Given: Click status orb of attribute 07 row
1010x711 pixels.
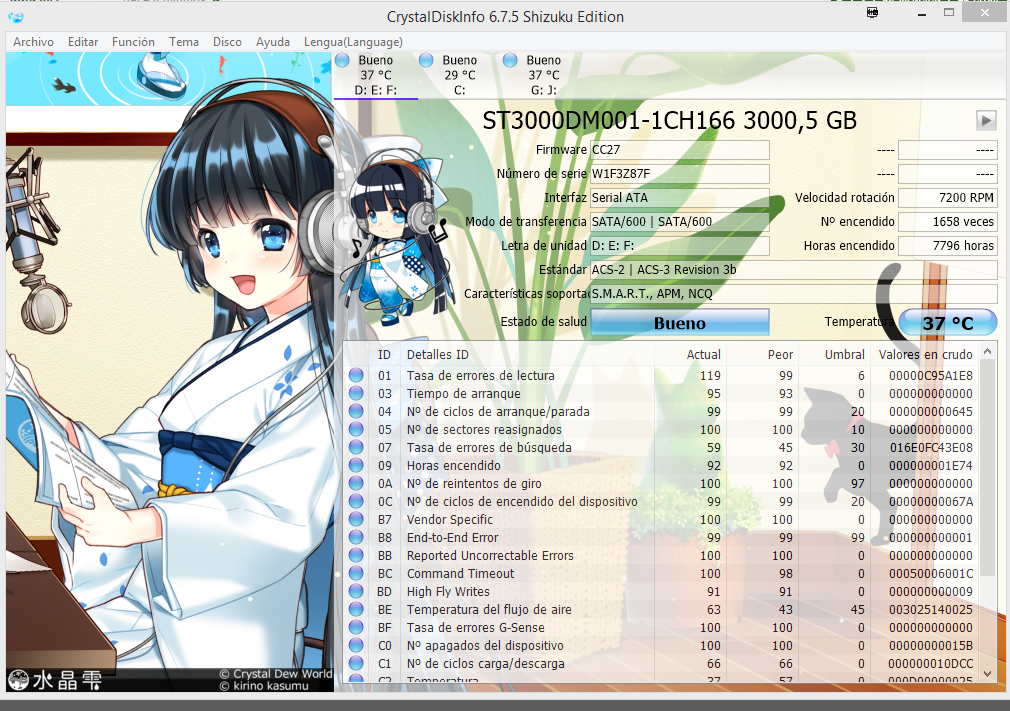Looking at the screenshot, I should (356, 448).
